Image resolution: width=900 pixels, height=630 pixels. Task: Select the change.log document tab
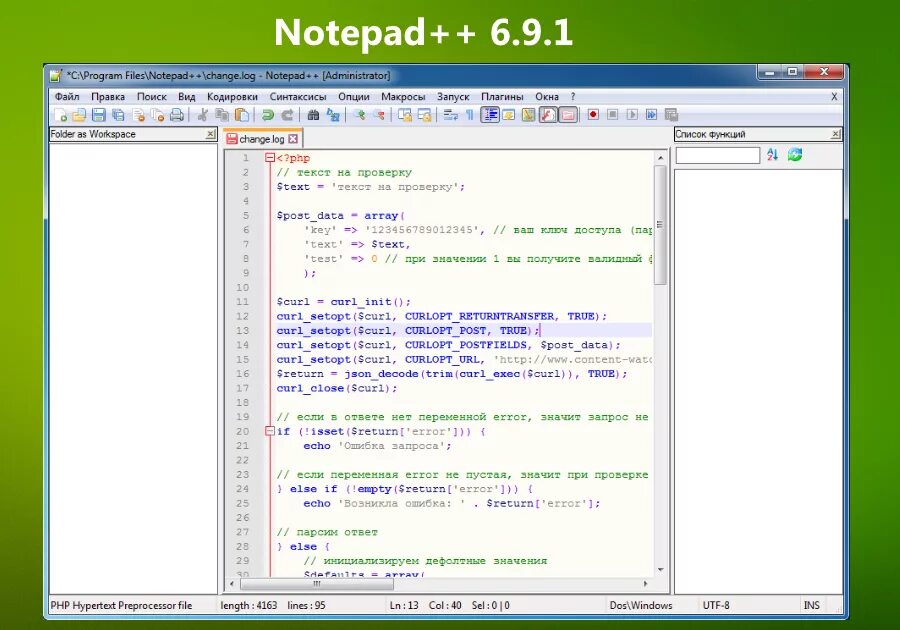(x=262, y=139)
